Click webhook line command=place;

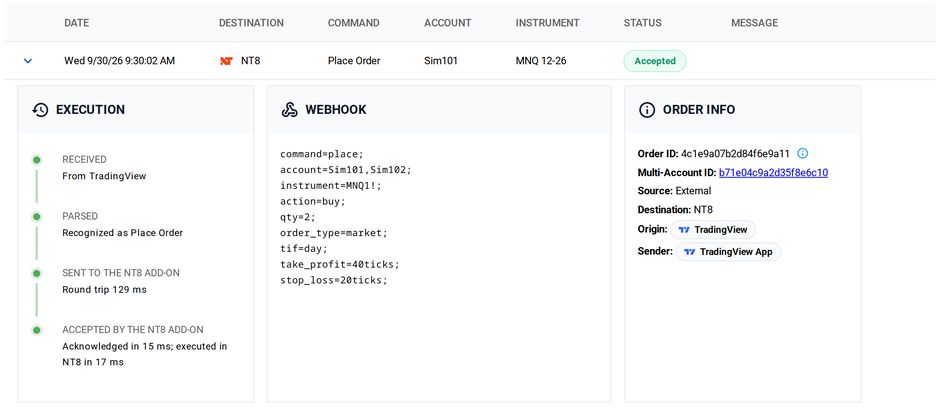[322, 155]
